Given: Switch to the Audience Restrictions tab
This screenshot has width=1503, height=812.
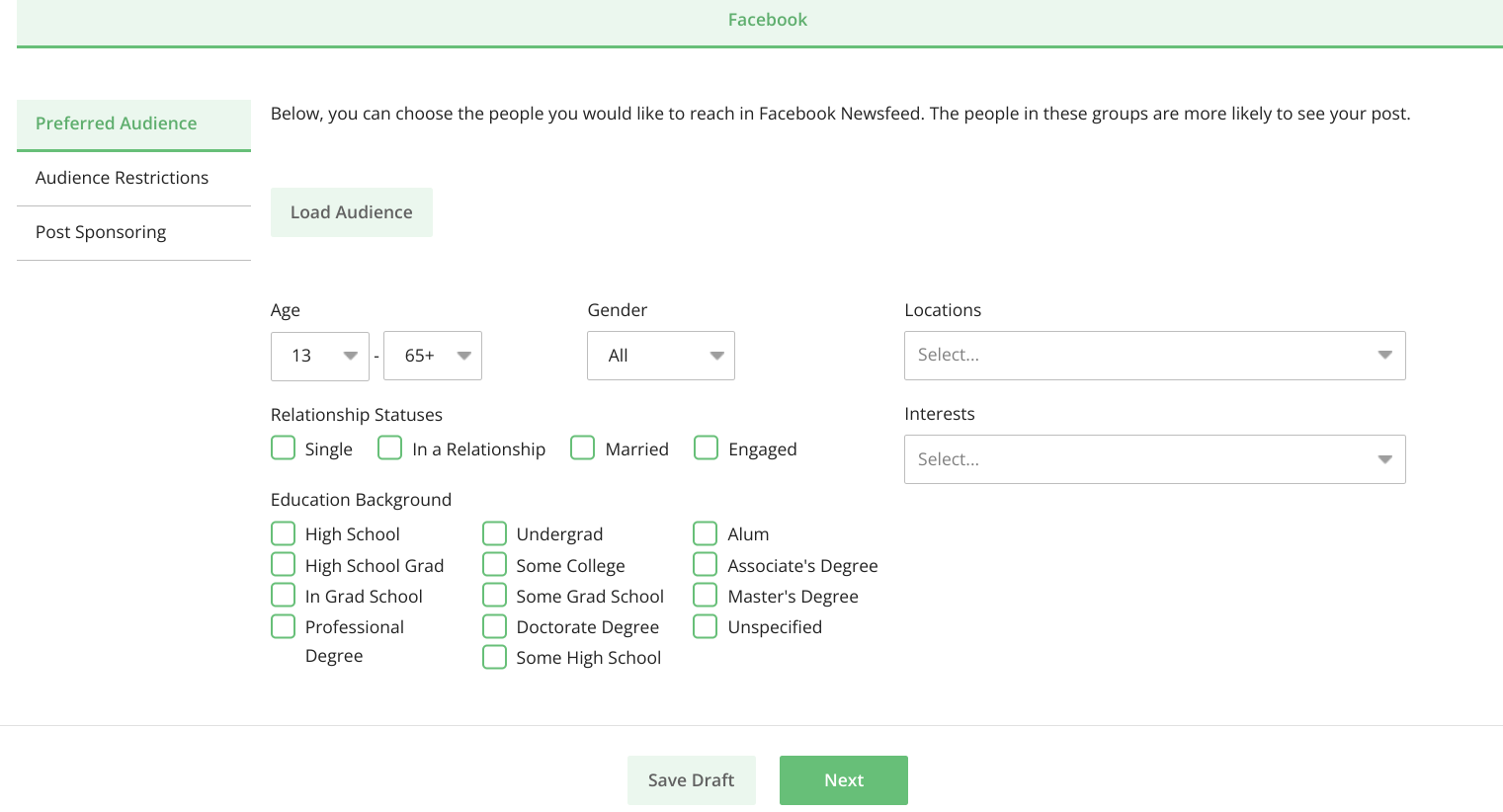Looking at the screenshot, I should click(133, 179).
